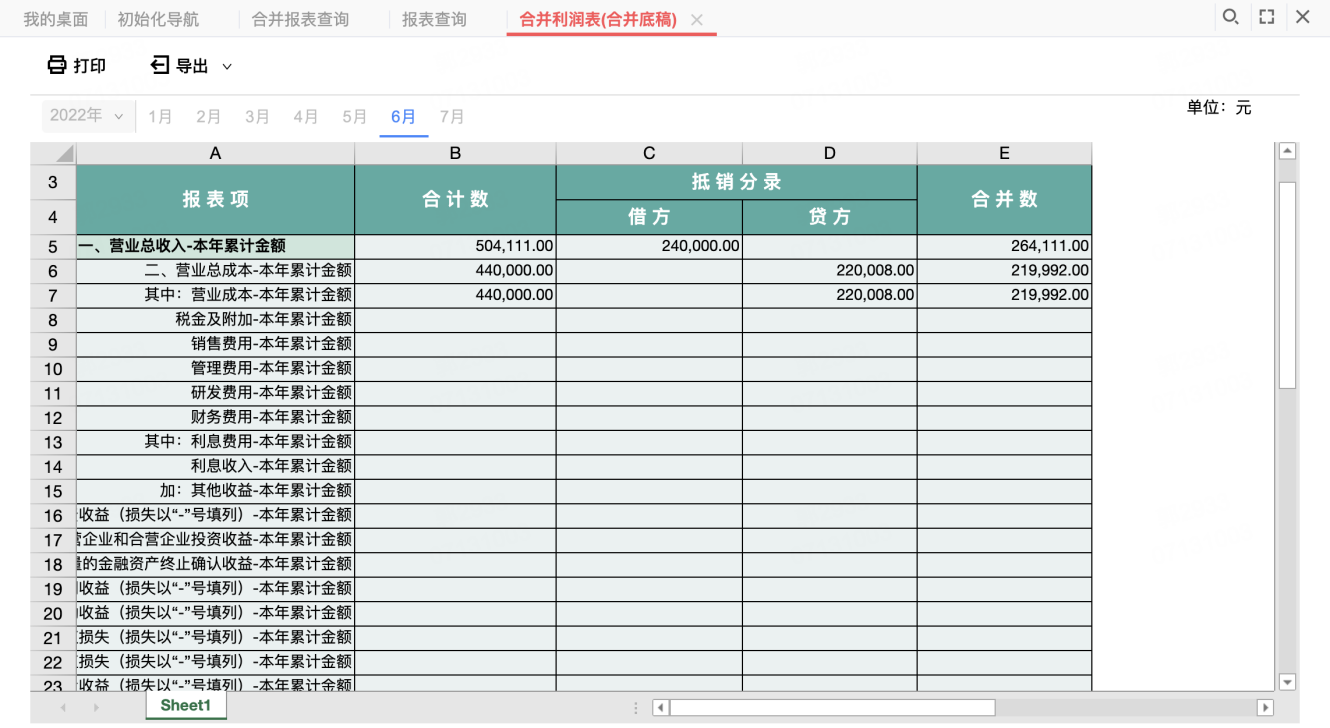Click the select-all corner of spreadsheet
This screenshot has width=1330, height=728.
pyautogui.click(x=53, y=153)
